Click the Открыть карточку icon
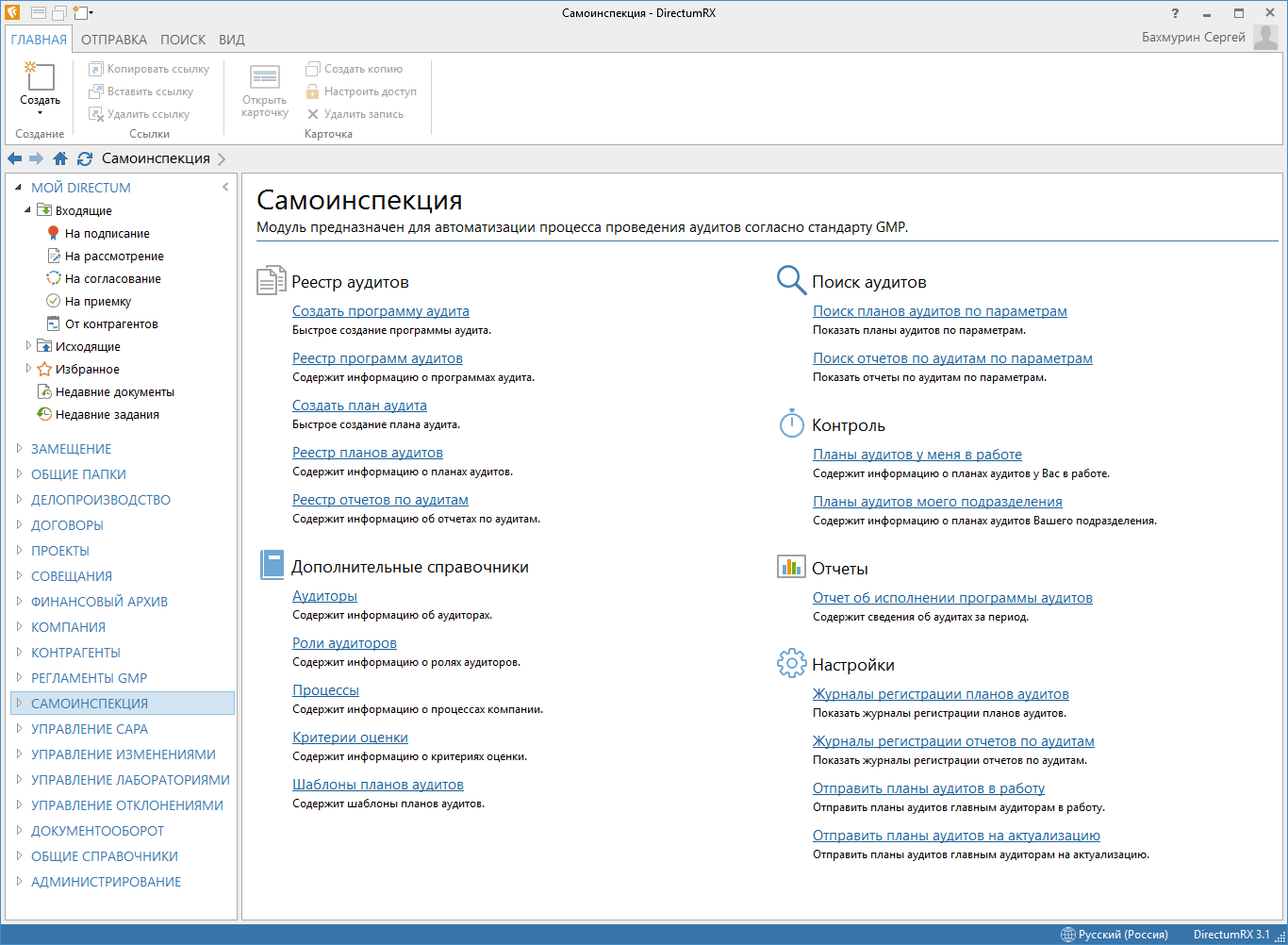The image size is (1288, 945). pyautogui.click(x=265, y=77)
